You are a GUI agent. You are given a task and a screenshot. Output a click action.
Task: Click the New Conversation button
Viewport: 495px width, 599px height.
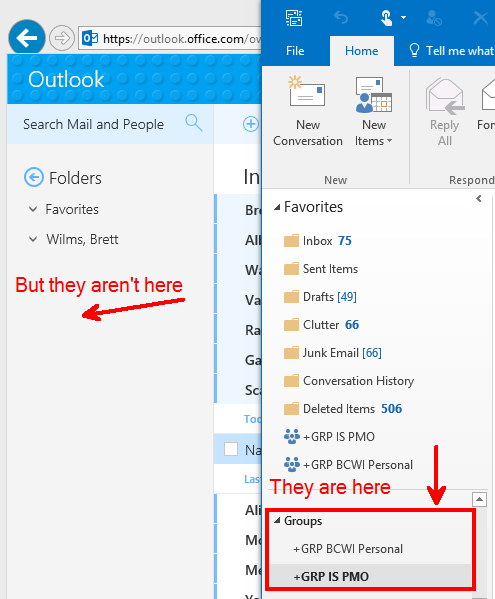(308, 111)
